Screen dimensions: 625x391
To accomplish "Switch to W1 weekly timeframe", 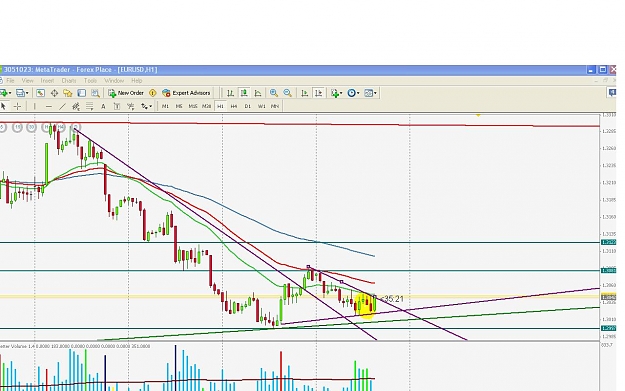I will coord(261,106).
